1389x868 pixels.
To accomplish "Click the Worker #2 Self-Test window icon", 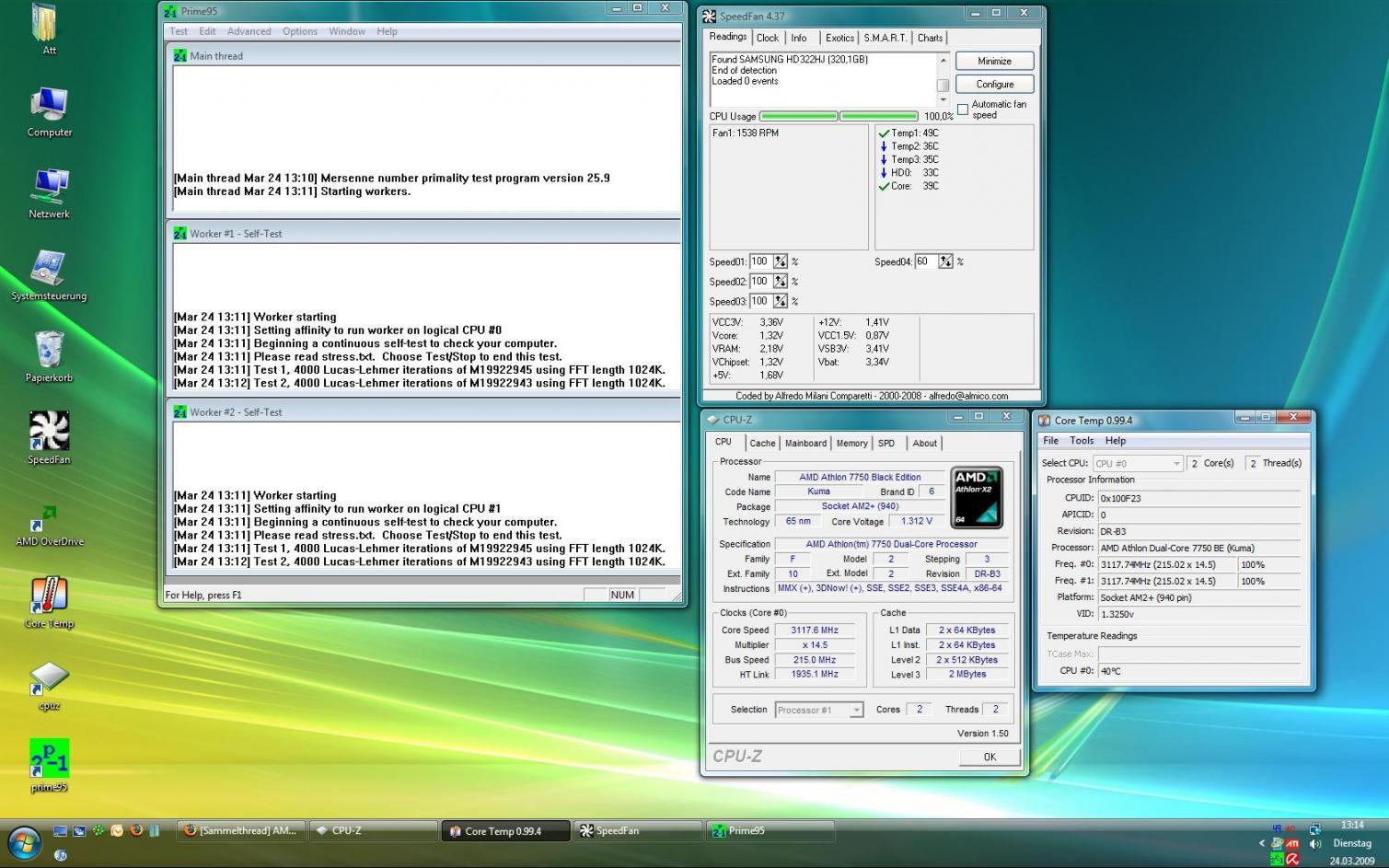I will [x=179, y=412].
